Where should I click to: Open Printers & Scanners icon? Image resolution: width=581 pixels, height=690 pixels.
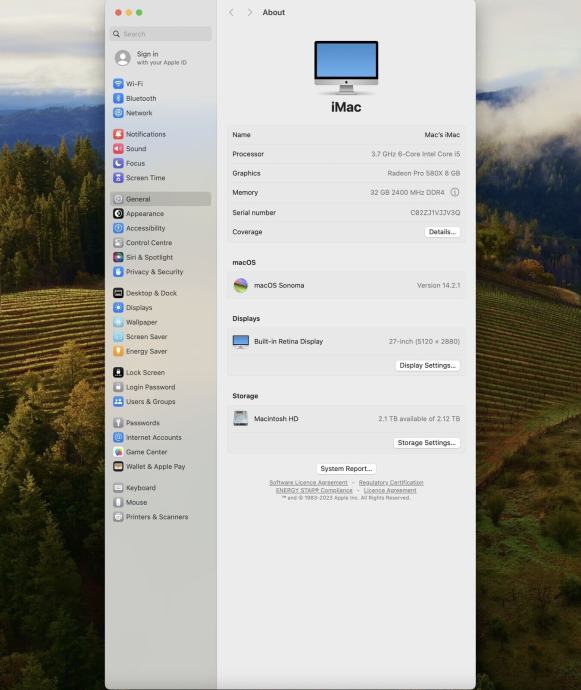coord(118,517)
